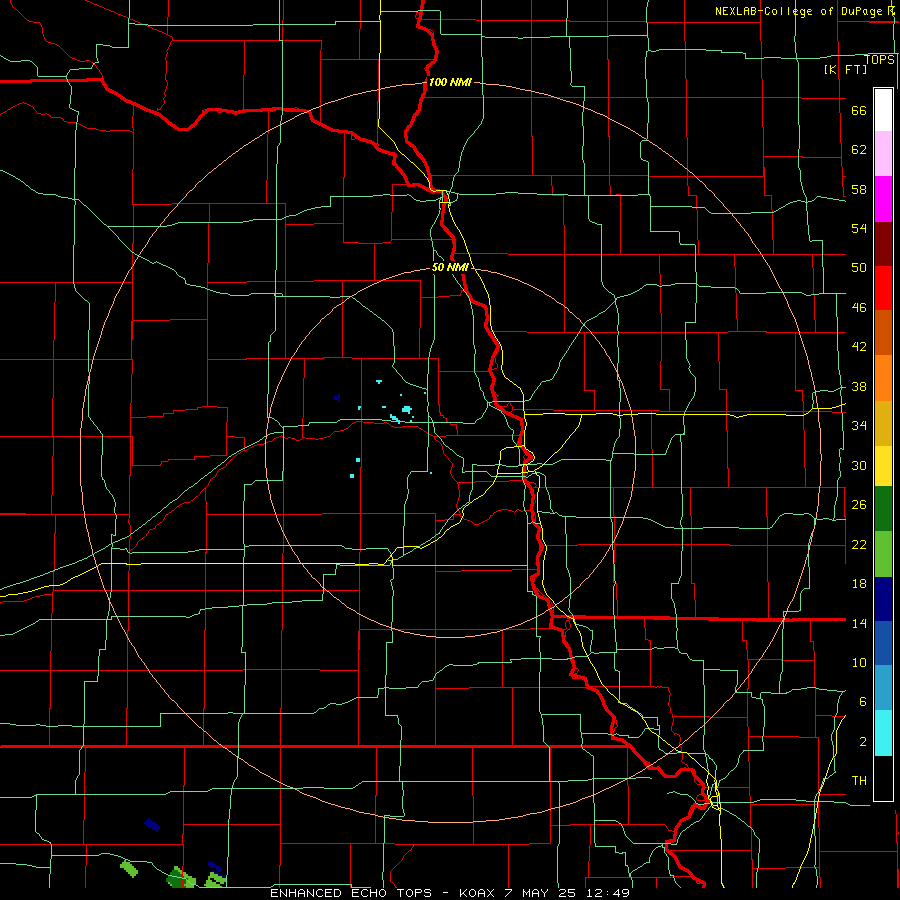This screenshot has width=900, height=900.
Task: Click the gold 38 kft legend swatch
Action: pyautogui.click(x=883, y=424)
